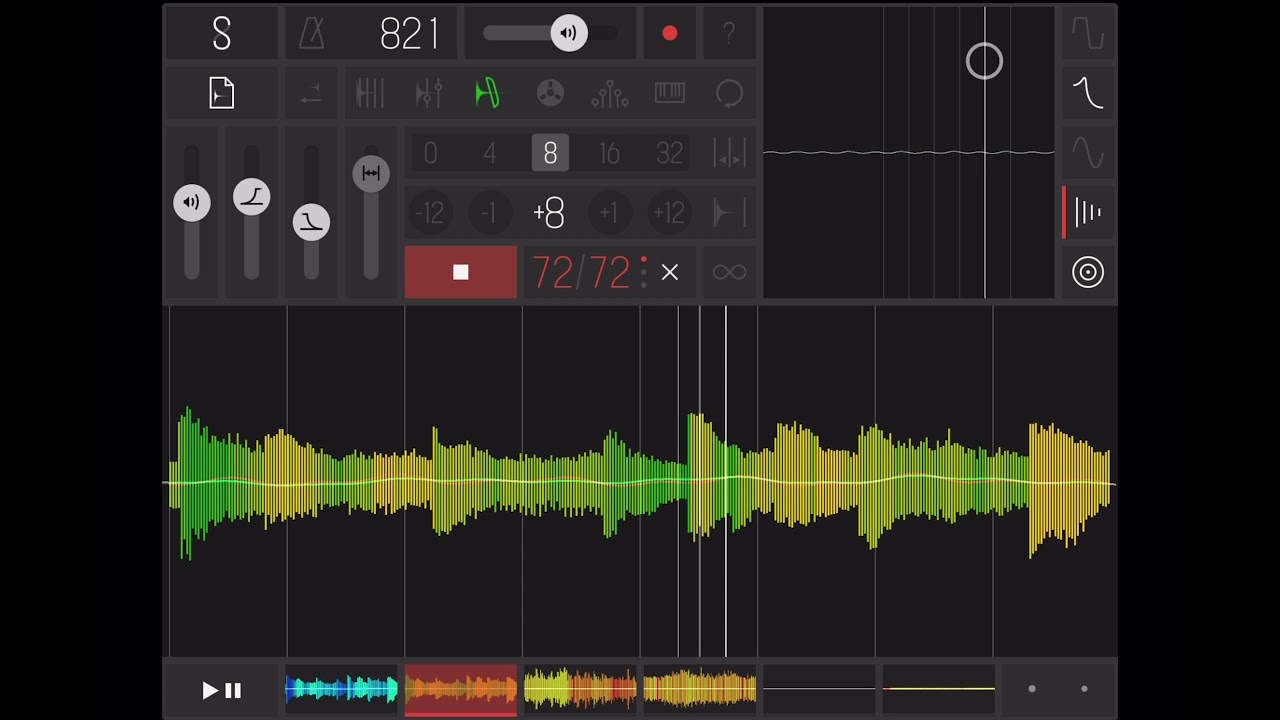Click the XY pad circle handle

[984, 62]
